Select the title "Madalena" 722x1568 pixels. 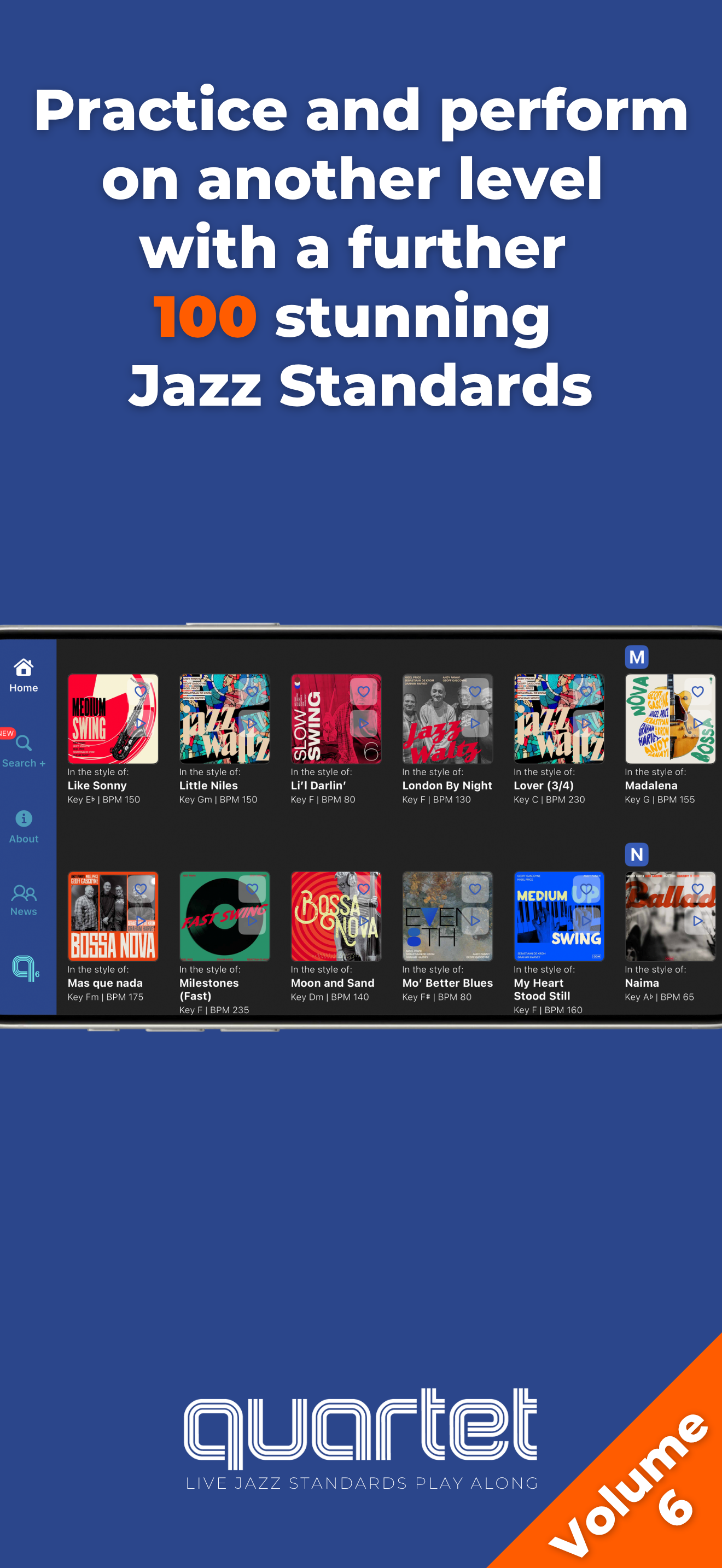pos(651,785)
